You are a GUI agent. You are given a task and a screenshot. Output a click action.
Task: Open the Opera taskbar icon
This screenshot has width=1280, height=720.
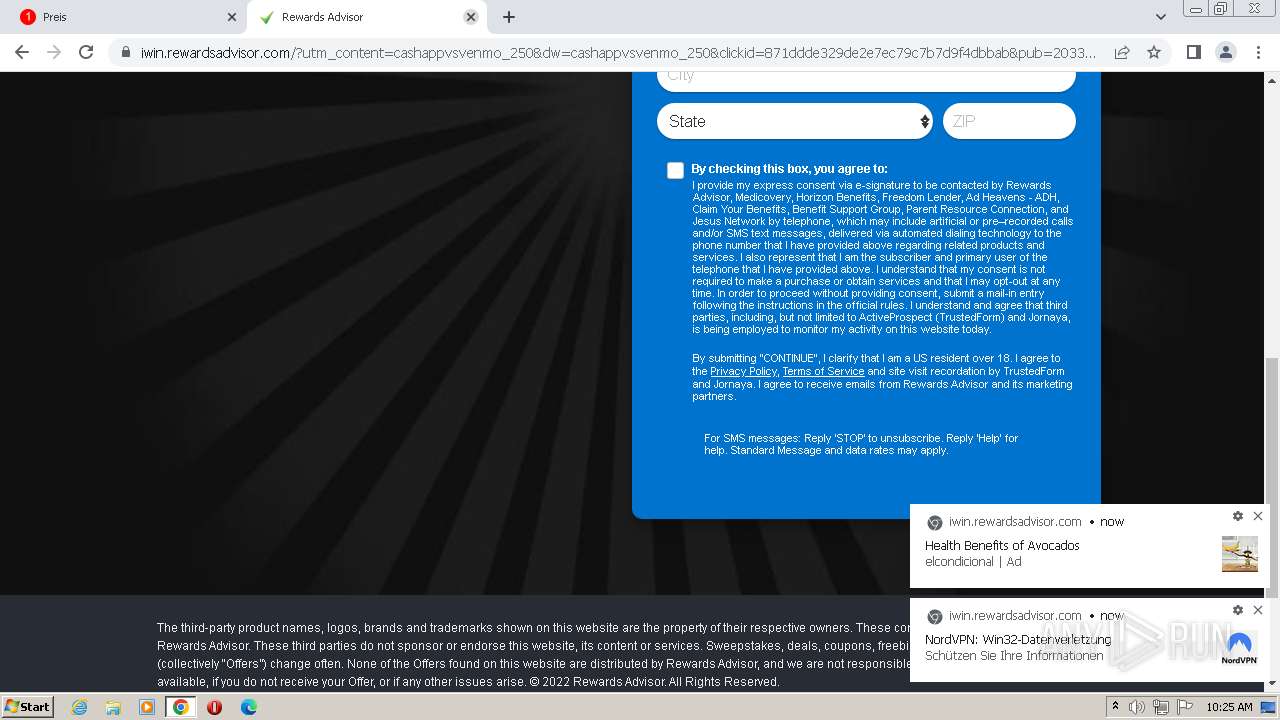pyautogui.click(x=214, y=707)
